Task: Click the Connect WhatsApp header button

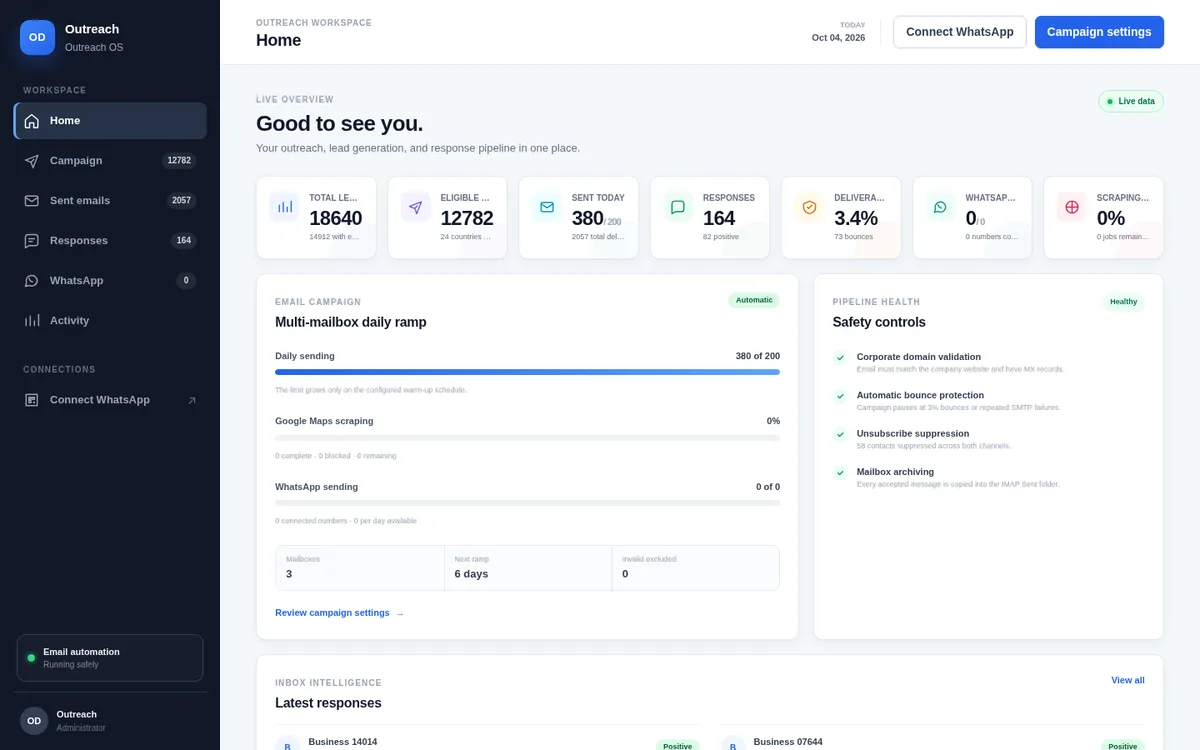Action: [960, 32]
